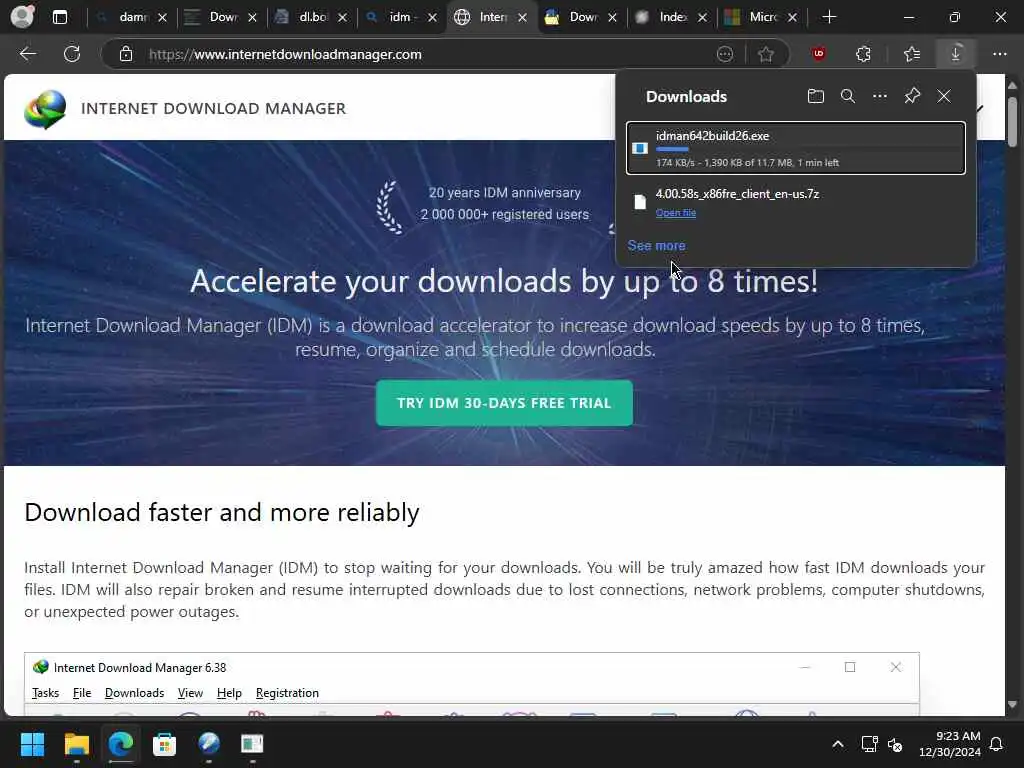1024x768 pixels.
Task: Click Registration menu in IDM screenshot
Action: click(x=287, y=693)
